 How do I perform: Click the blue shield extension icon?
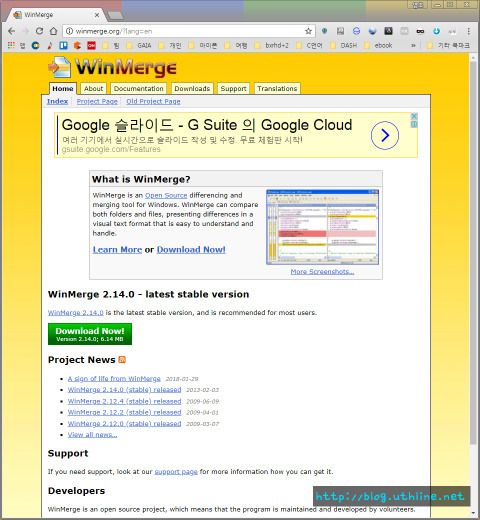[x=324, y=31]
